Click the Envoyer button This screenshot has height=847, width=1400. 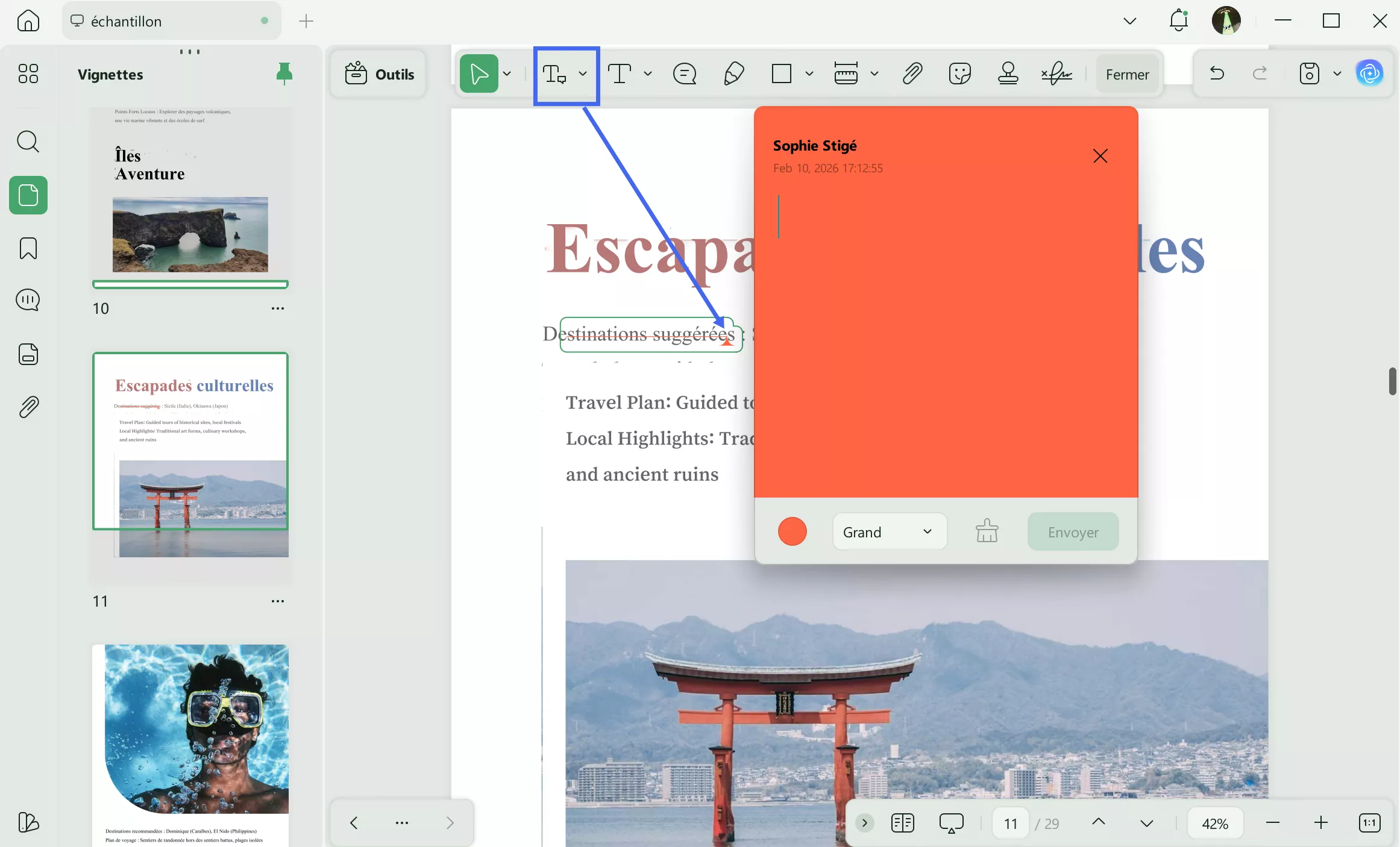click(x=1072, y=531)
